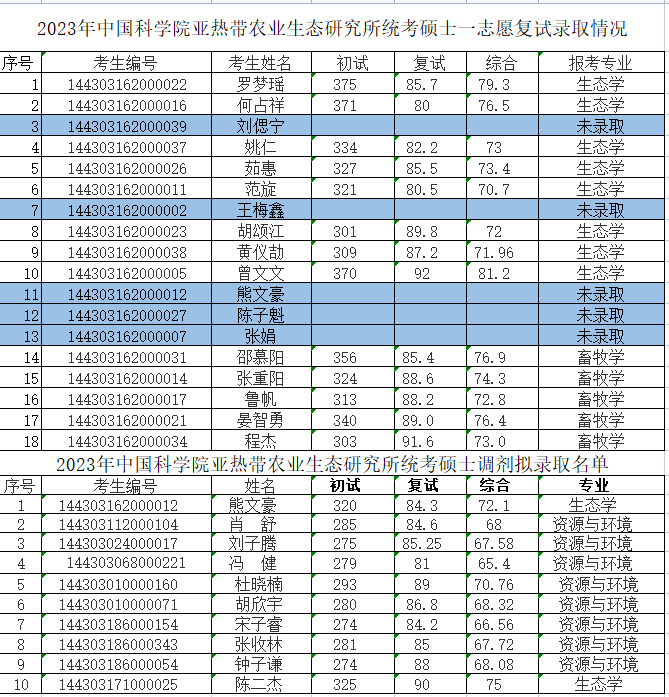Screen dimensions: 669x697
Task: Select the name cell 刘子腾
Action: 252,544
